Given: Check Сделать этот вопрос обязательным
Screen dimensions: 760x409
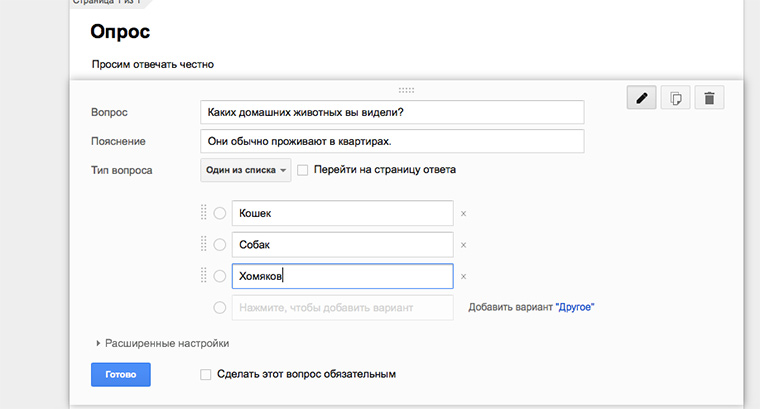Looking at the screenshot, I should pos(206,375).
